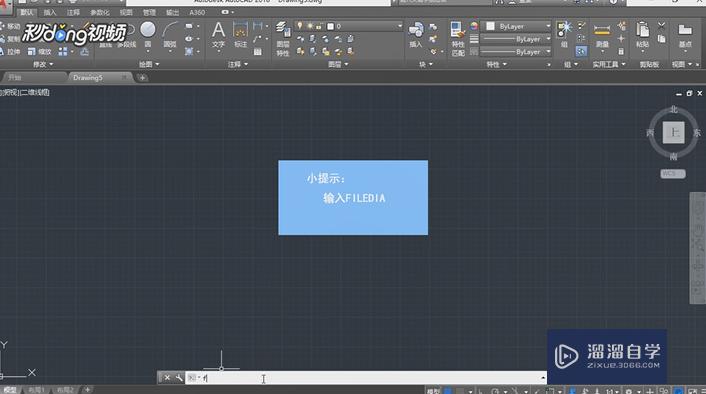
Task: Expand the 组 (Groups) panel title
Action: pos(570,64)
